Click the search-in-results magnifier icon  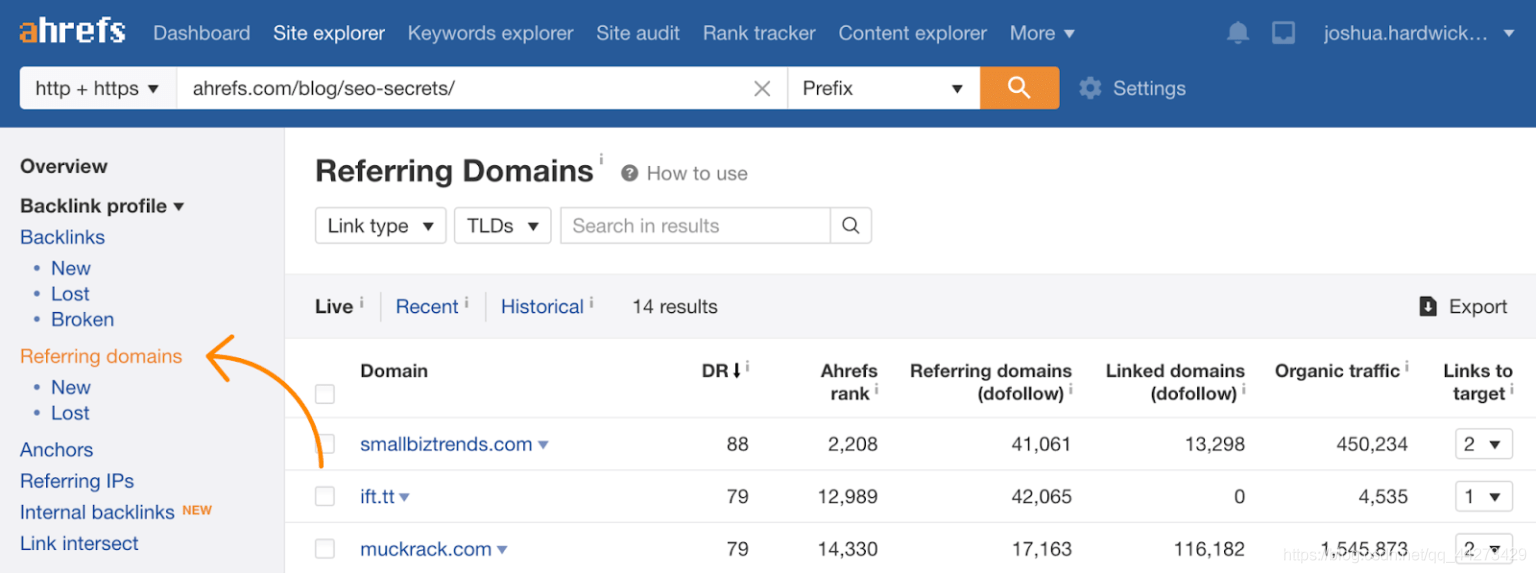tap(851, 226)
